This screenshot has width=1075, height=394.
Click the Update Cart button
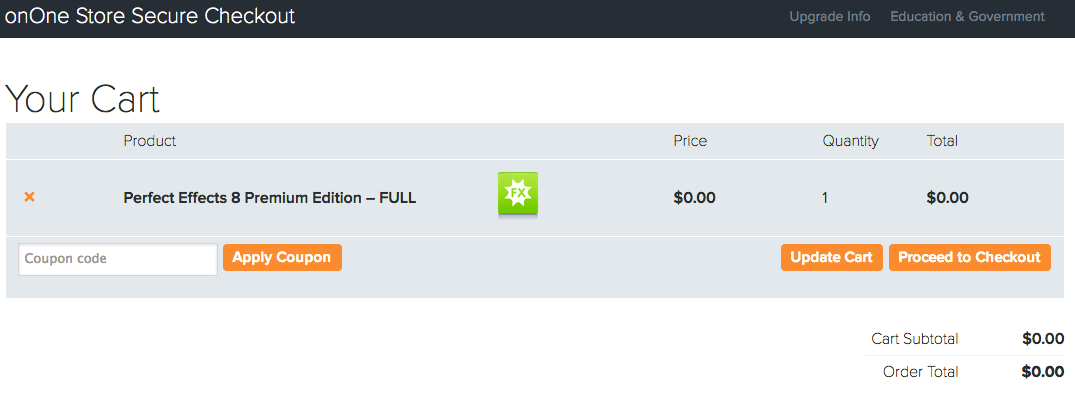point(832,258)
